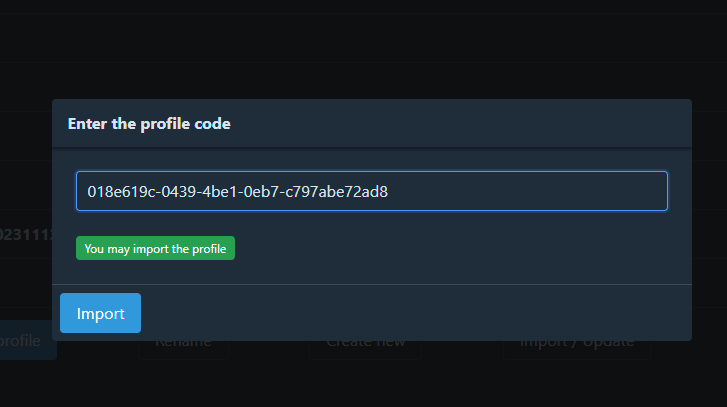Image resolution: width=727 pixels, height=407 pixels.
Task: Click the dialog header bar
Action: [371, 124]
